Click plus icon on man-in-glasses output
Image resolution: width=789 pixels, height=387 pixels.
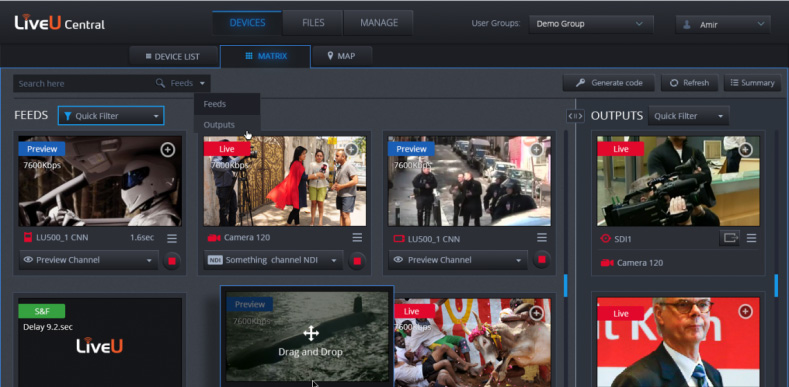(x=745, y=312)
